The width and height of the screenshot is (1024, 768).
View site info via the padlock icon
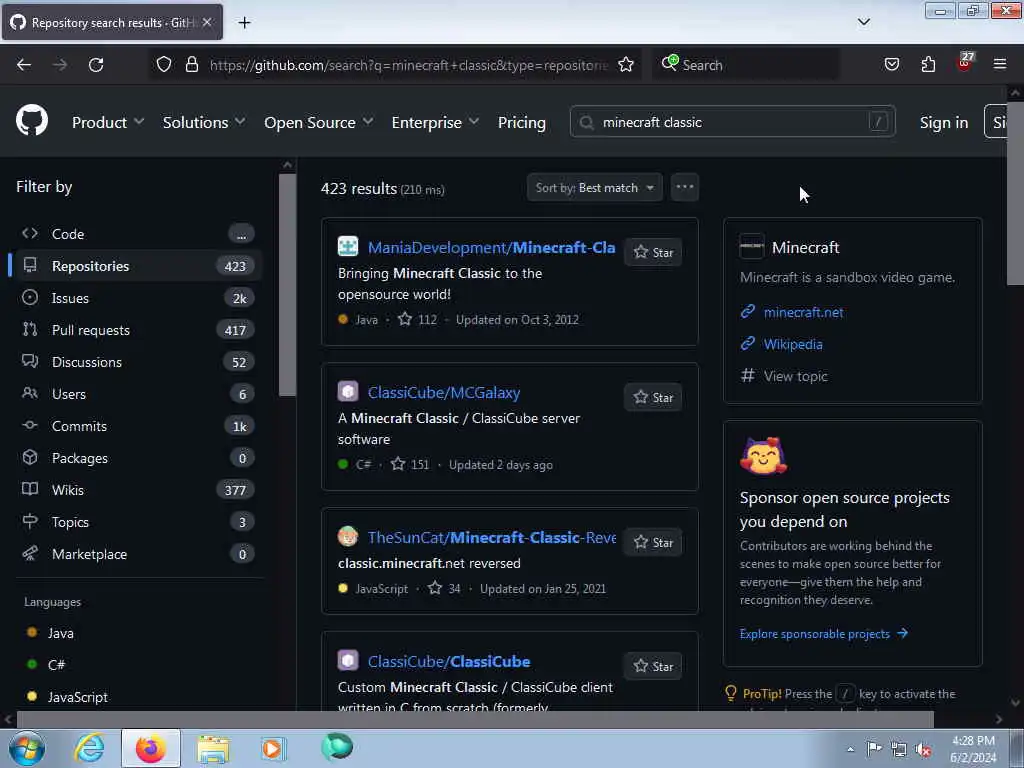pyautogui.click(x=191, y=65)
